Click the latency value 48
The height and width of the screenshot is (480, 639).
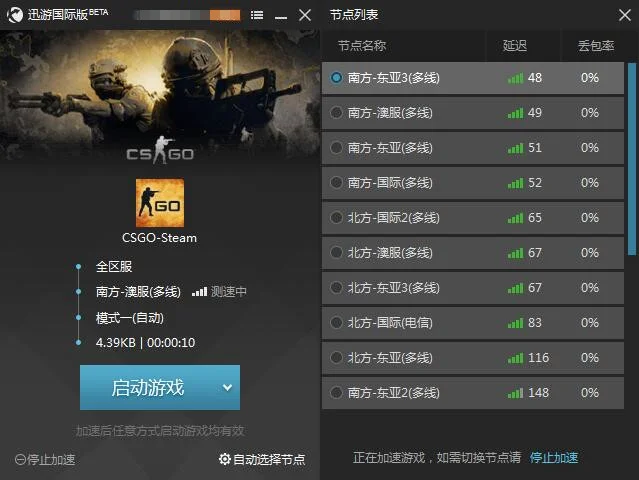535,77
